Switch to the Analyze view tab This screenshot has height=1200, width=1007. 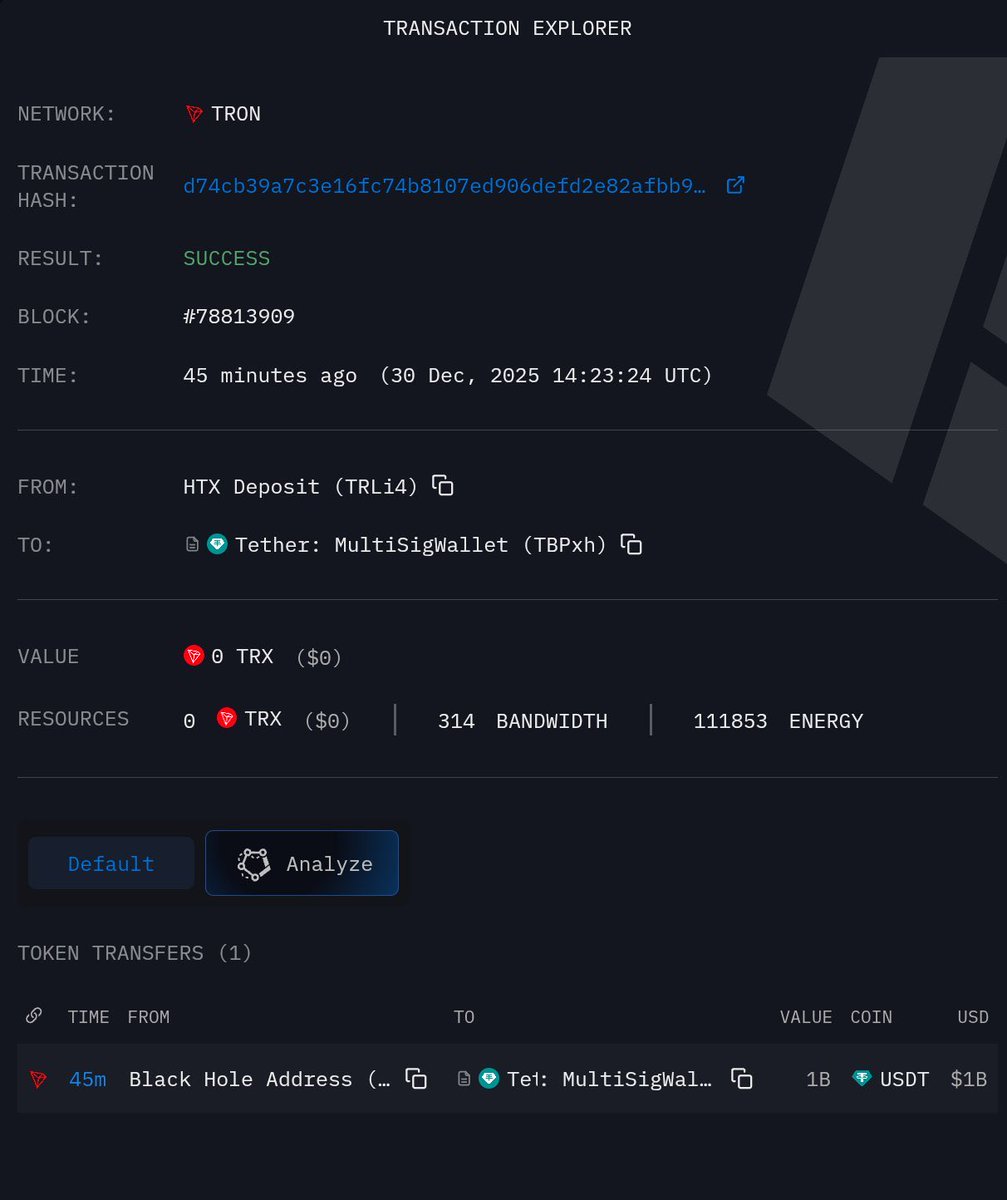pos(302,863)
